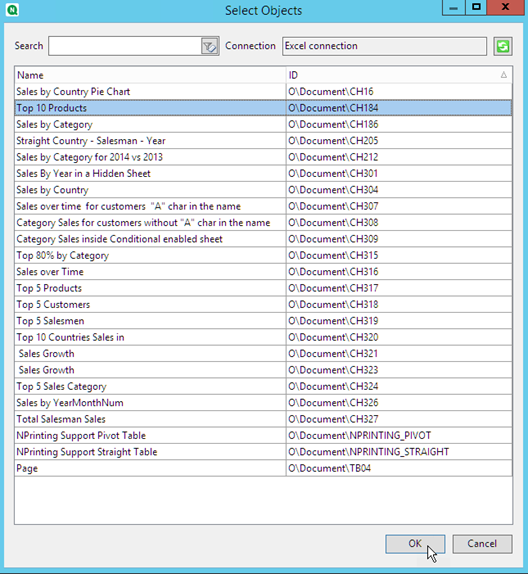Click the Name column header
Viewport: 528px width, 574px height.
(x=150, y=75)
